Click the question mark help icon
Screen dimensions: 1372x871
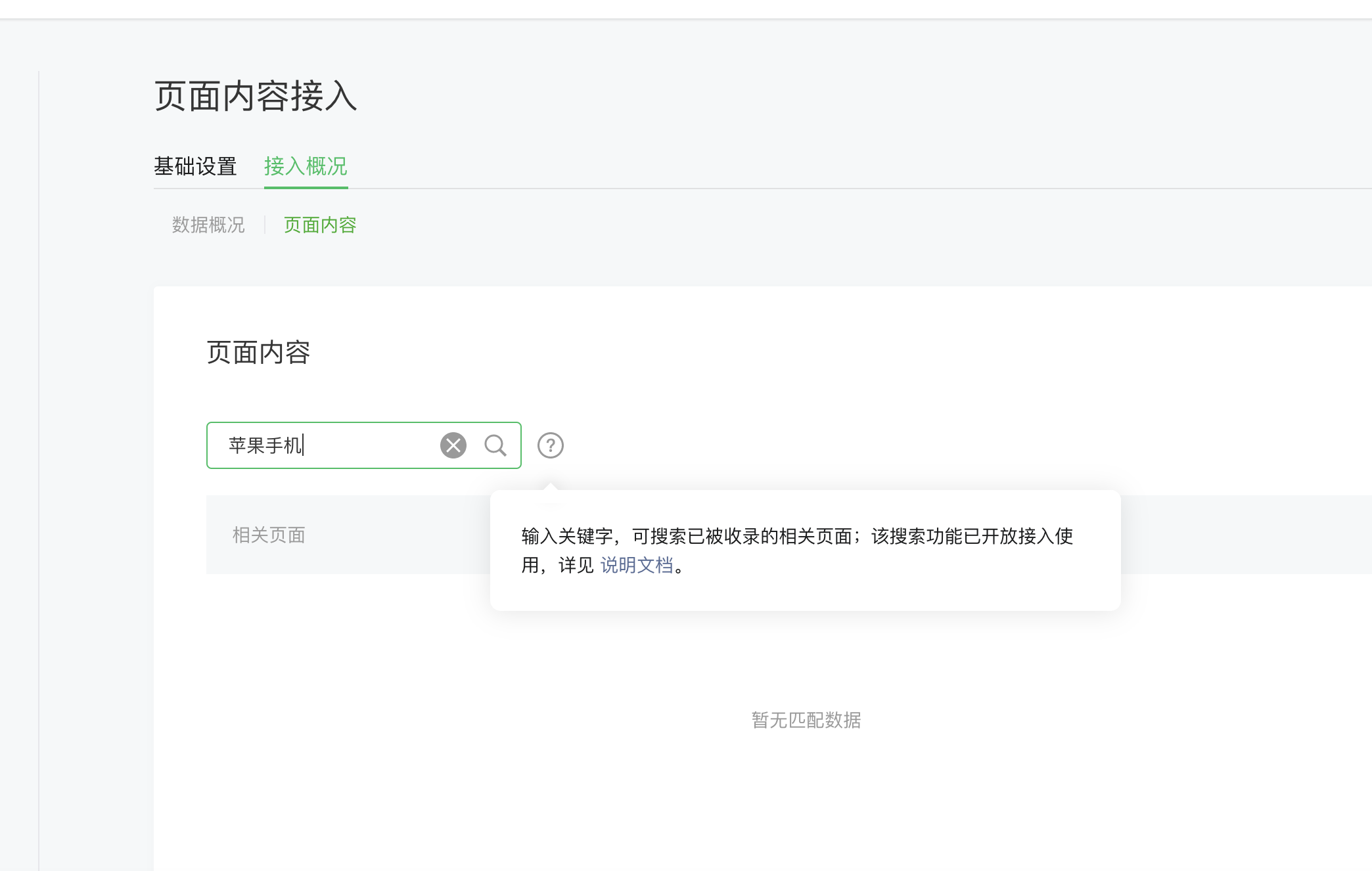click(x=551, y=445)
